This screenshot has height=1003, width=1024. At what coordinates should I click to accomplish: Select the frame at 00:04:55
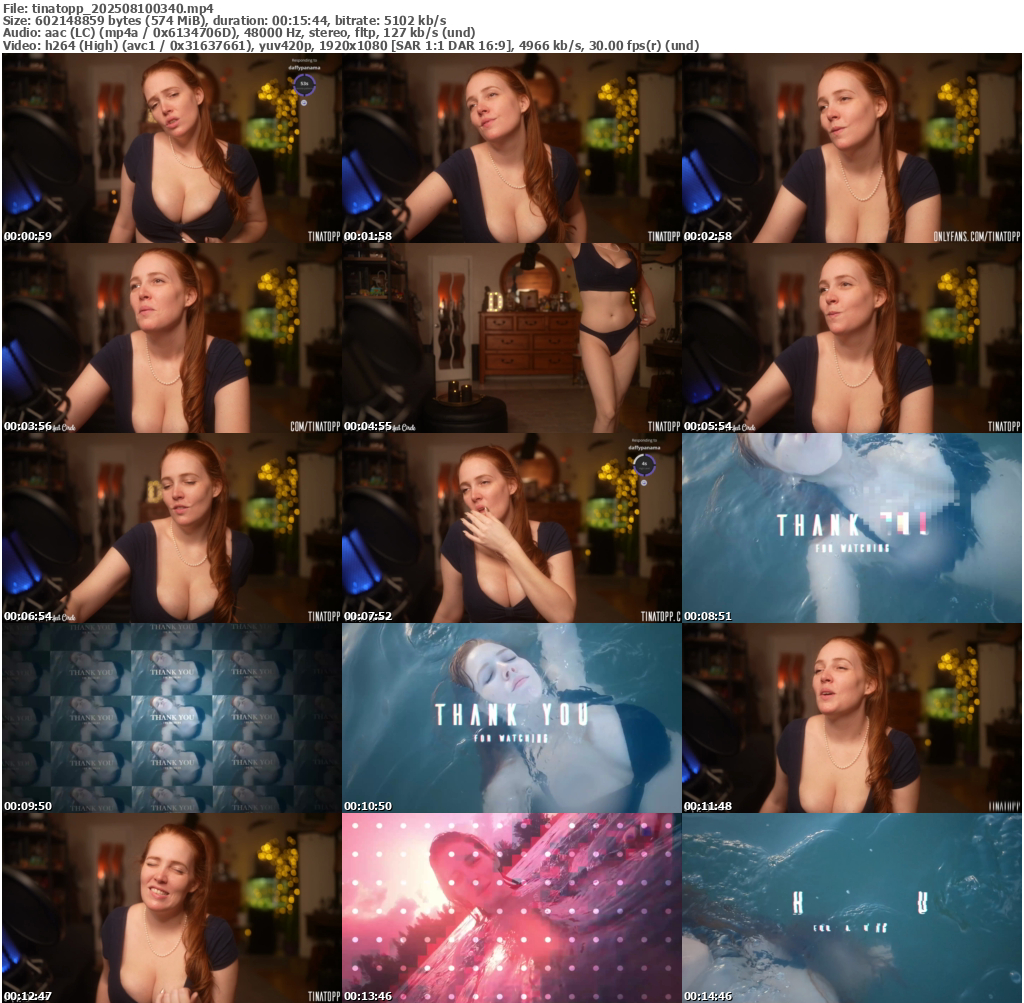(x=511, y=338)
